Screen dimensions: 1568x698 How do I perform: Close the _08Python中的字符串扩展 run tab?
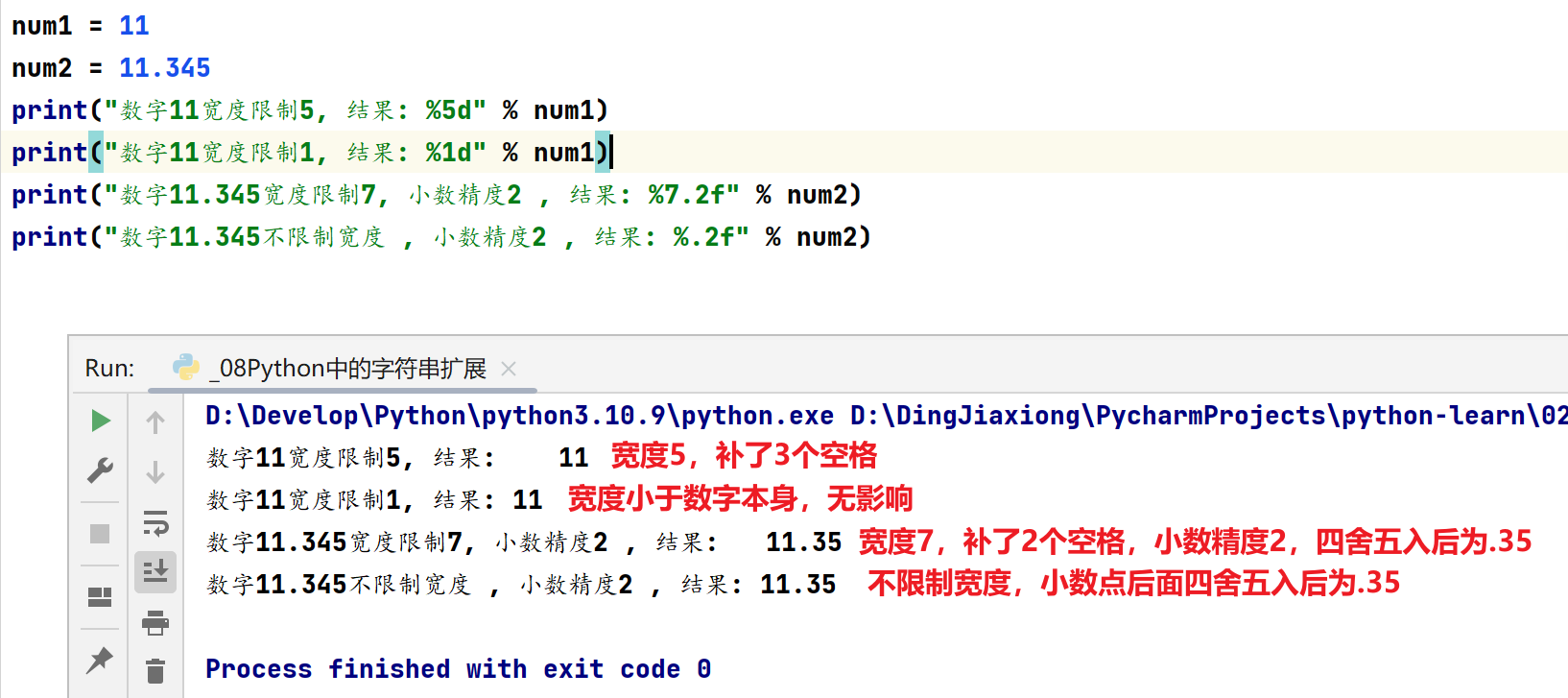click(x=509, y=369)
